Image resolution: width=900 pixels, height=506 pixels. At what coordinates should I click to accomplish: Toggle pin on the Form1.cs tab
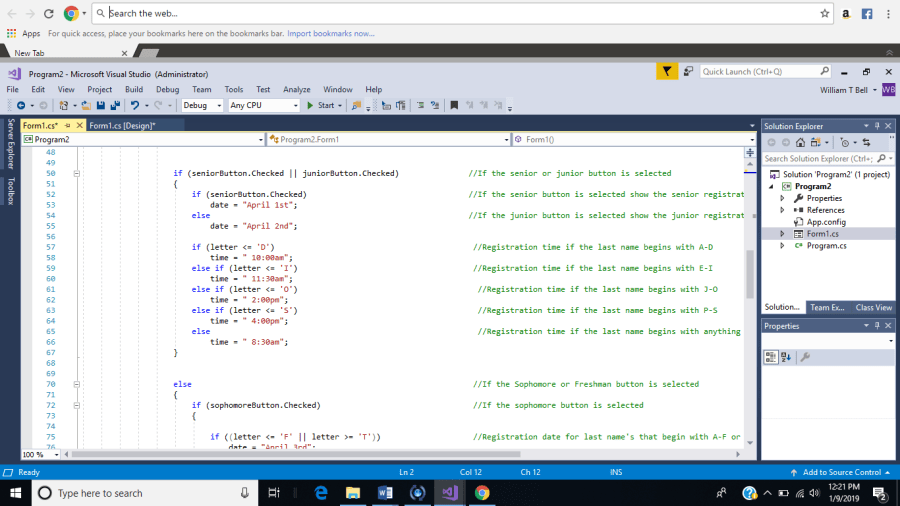[x=66, y=126]
